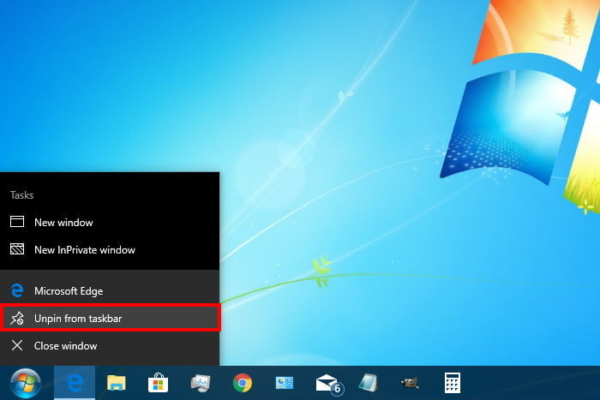Open GIMP from the taskbar

tap(410, 383)
